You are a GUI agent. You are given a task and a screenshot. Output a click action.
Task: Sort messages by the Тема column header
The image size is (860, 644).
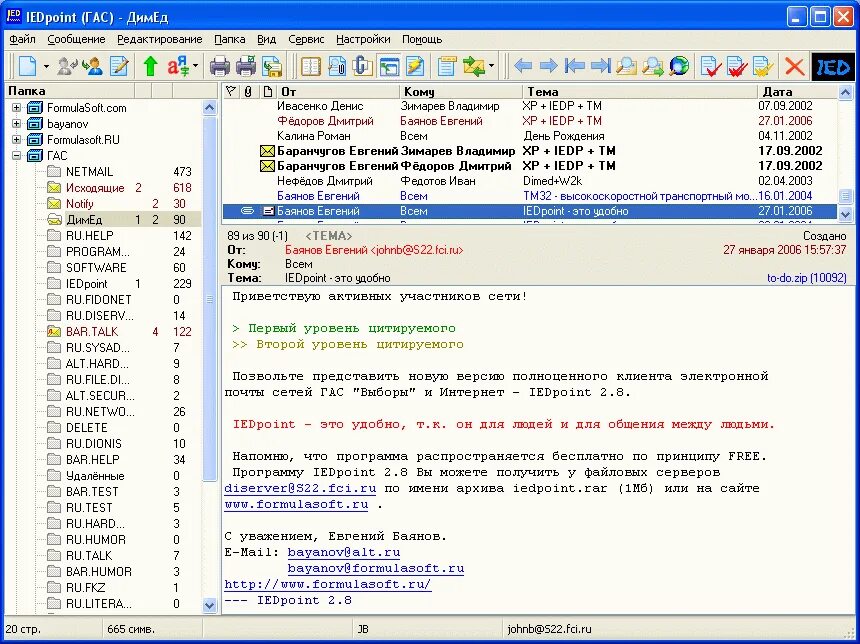point(639,92)
